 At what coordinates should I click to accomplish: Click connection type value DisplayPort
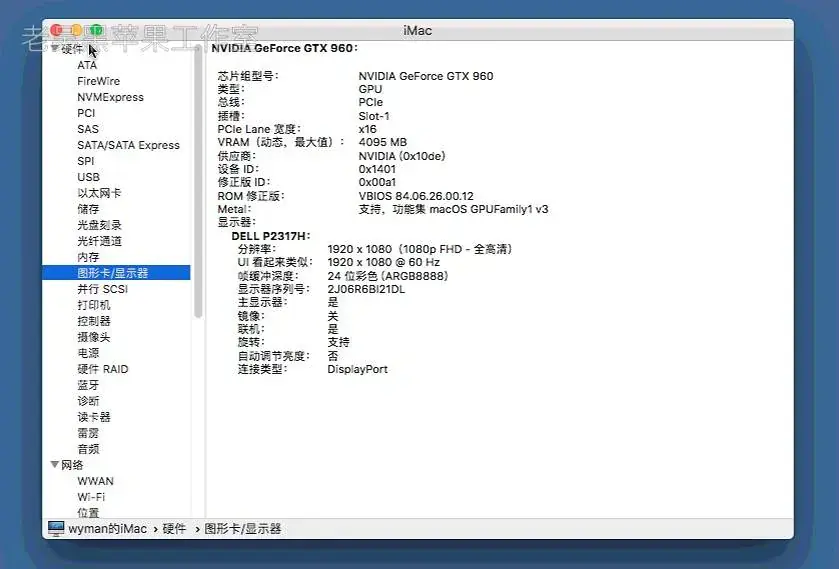coord(357,369)
